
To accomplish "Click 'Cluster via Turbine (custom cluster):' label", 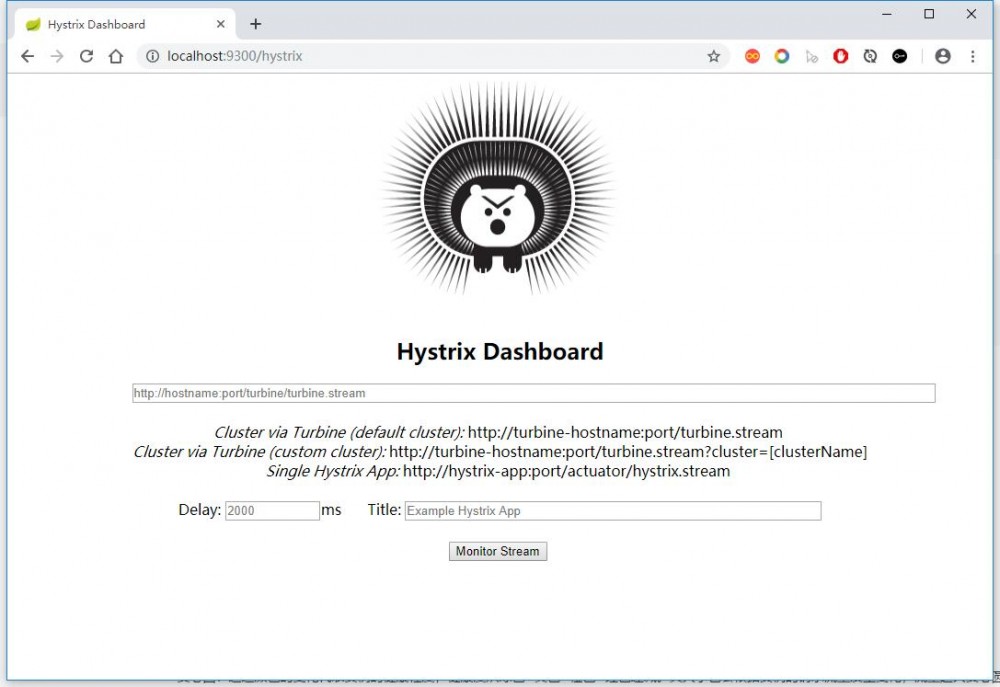I will pos(260,452).
